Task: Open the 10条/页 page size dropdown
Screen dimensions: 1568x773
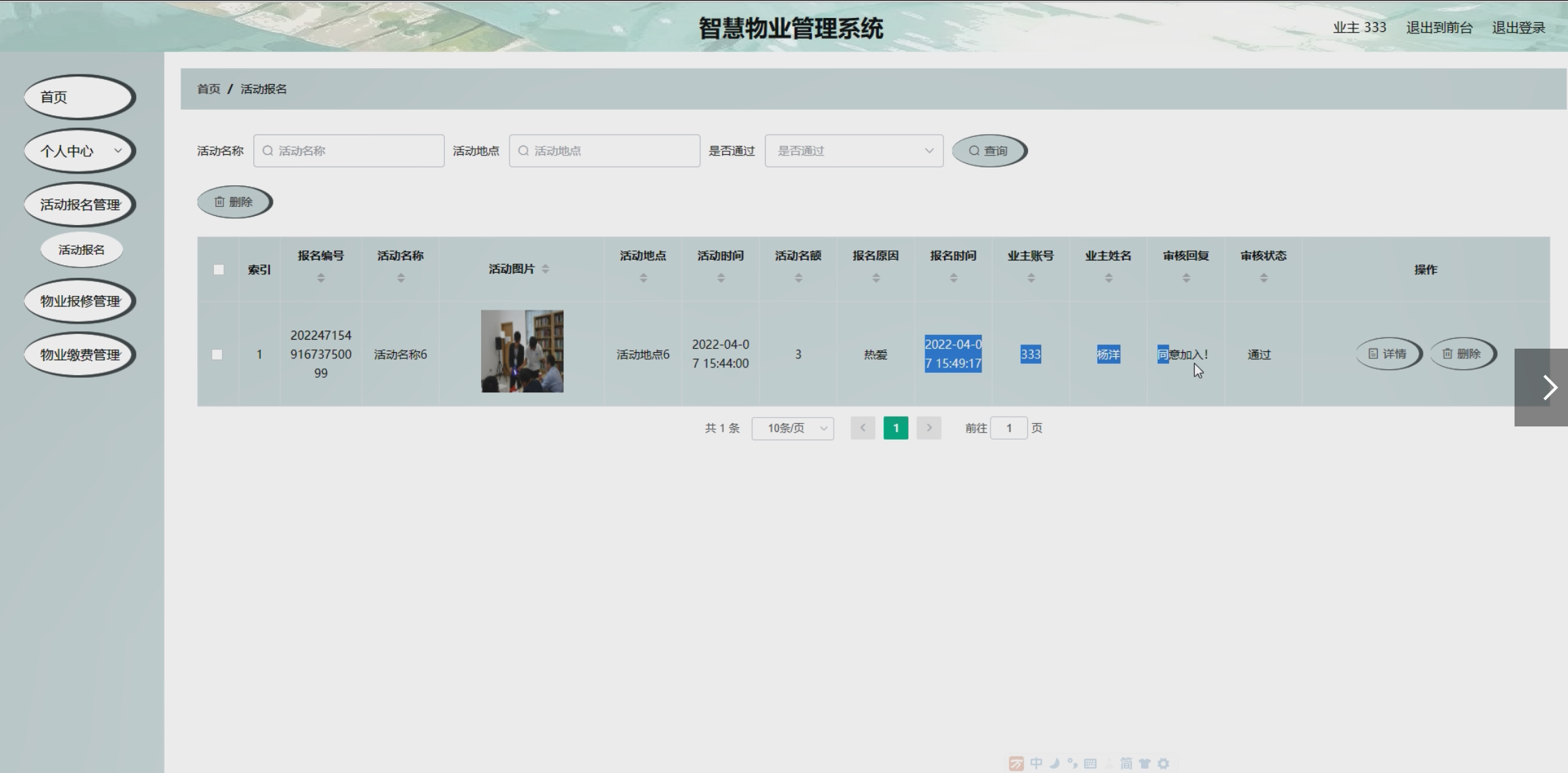Action: (x=793, y=428)
